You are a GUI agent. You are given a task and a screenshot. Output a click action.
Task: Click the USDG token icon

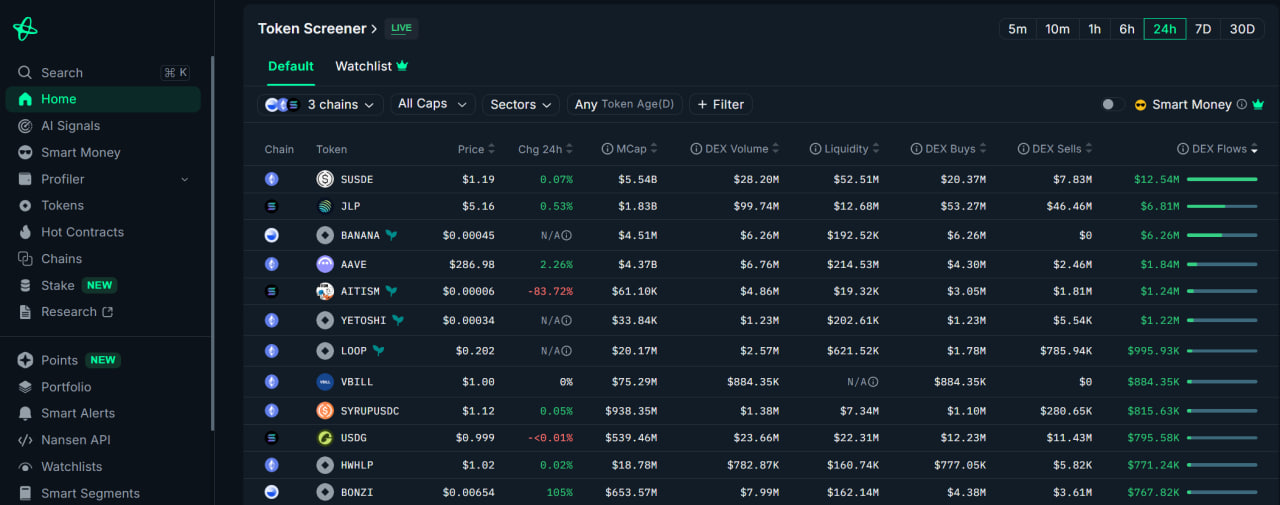click(325, 438)
